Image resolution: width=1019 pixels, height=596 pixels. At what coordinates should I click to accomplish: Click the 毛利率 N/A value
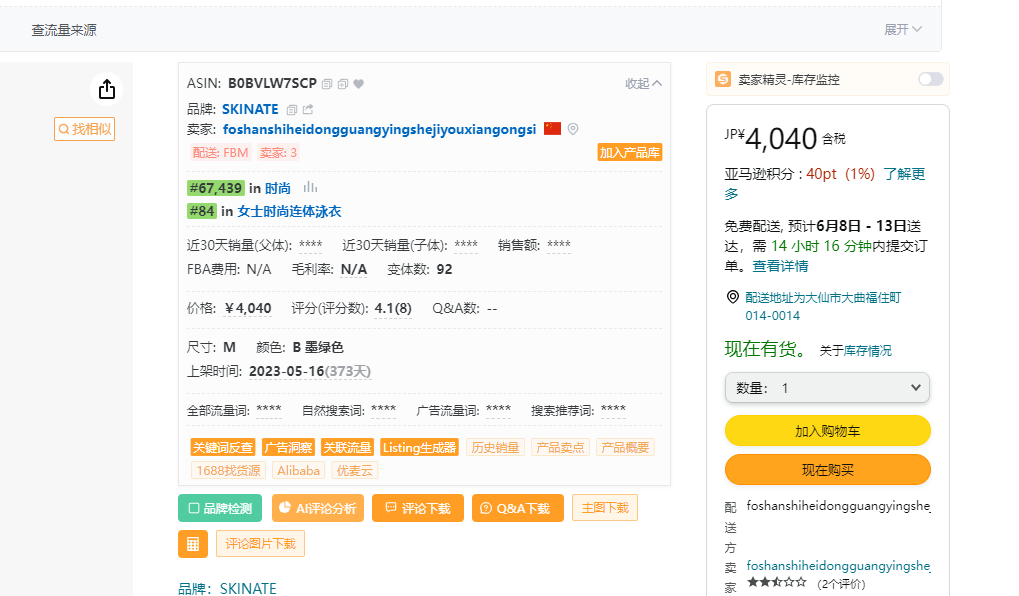(354, 270)
